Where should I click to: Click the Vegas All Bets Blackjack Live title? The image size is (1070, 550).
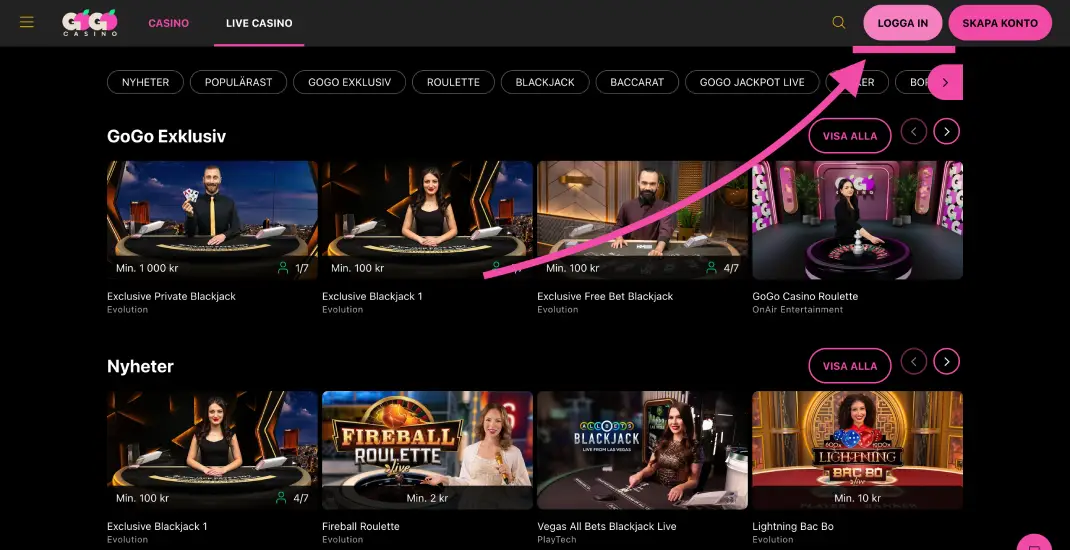pyautogui.click(x=607, y=526)
